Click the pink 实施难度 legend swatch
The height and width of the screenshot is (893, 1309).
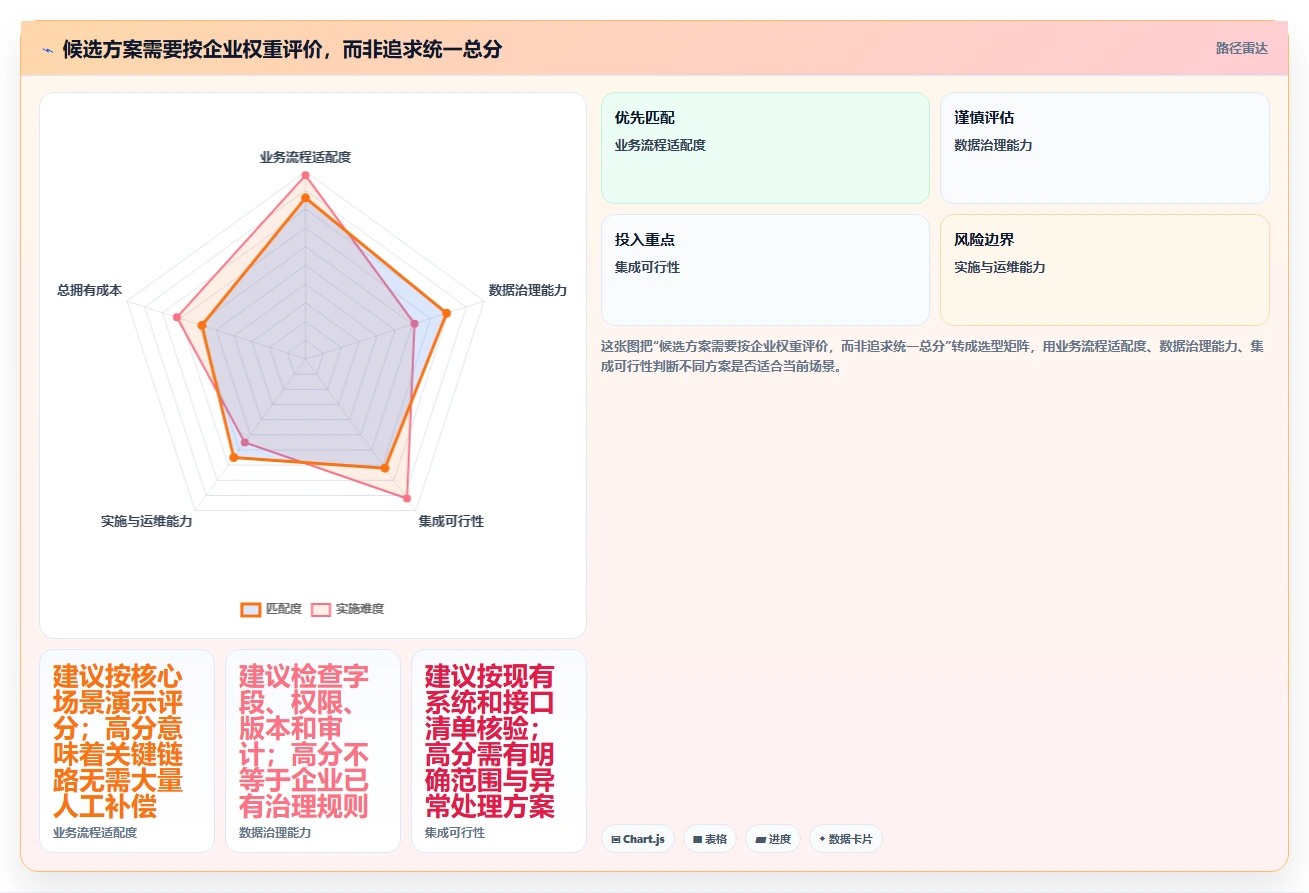click(321, 609)
